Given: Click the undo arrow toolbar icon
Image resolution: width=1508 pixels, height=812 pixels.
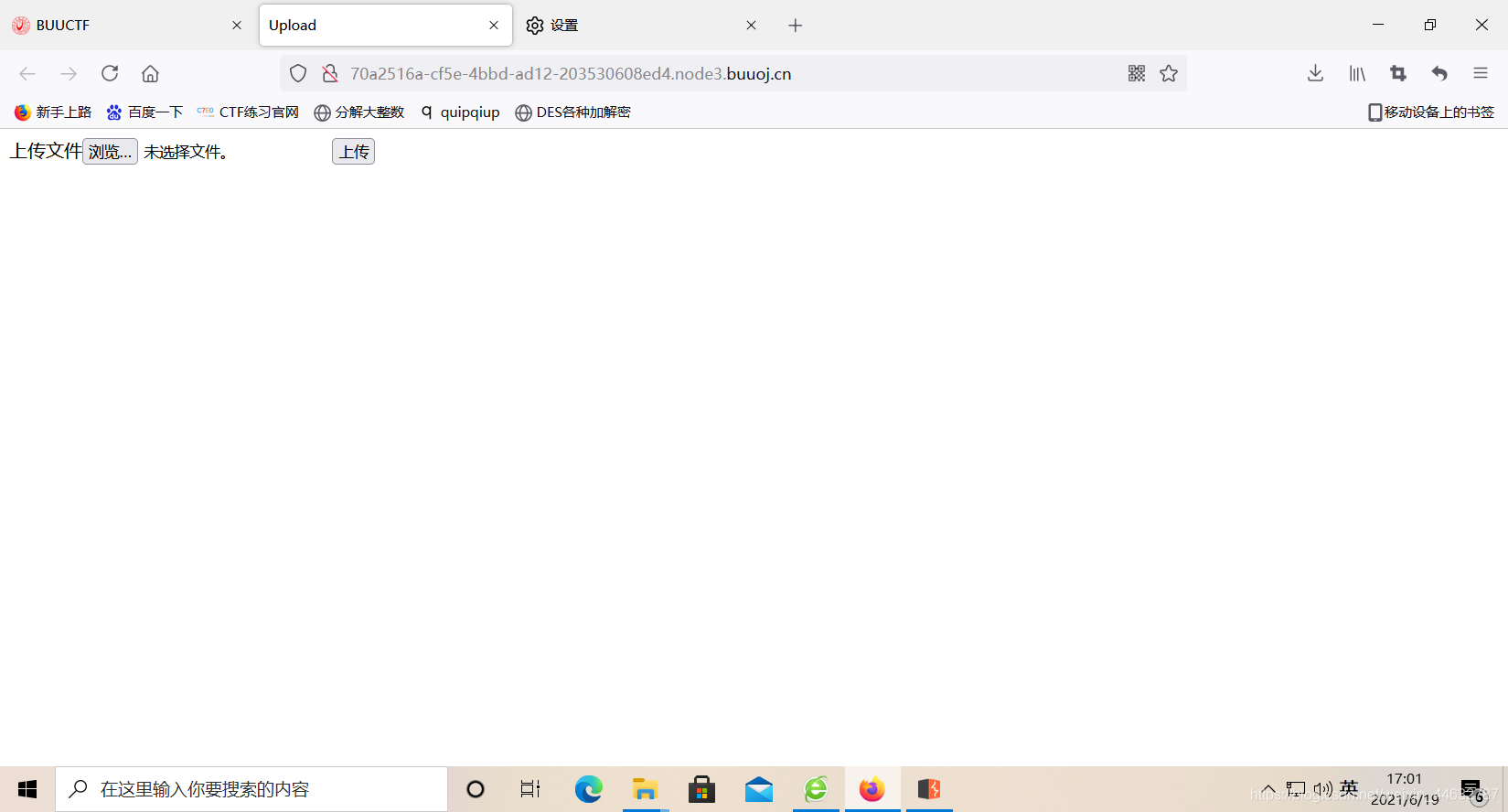Looking at the screenshot, I should tap(1439, 73).
